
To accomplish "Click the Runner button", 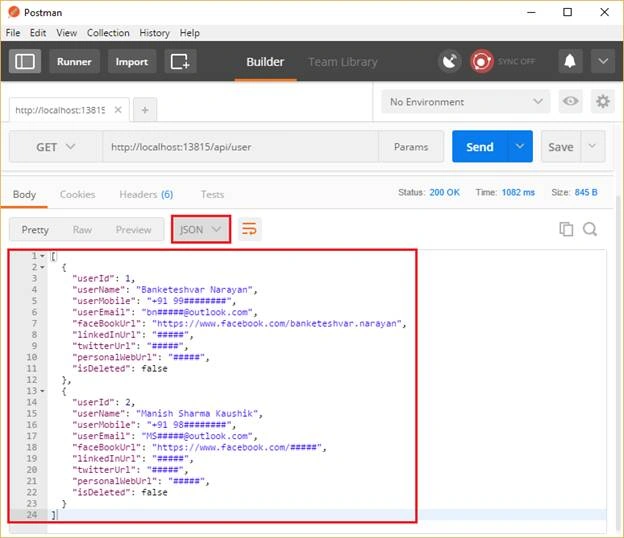I will pyautogui.click(x=74, y=62).
